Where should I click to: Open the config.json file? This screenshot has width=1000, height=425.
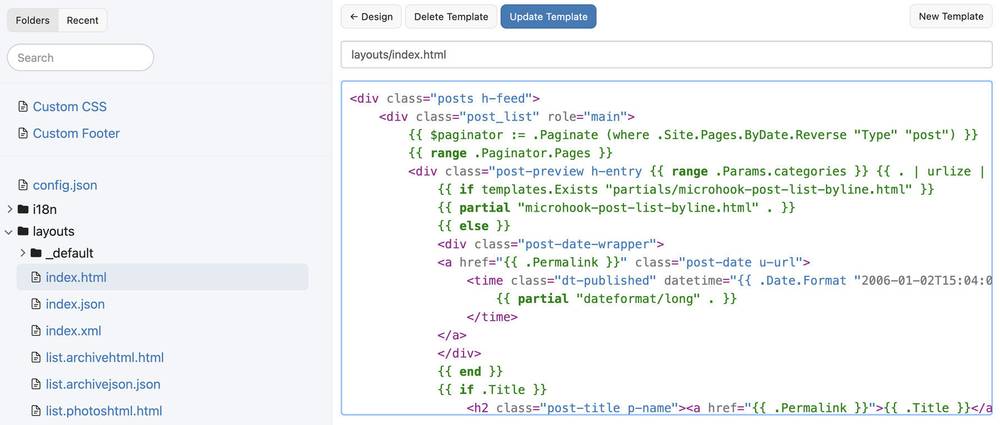[x=65, y=186]
